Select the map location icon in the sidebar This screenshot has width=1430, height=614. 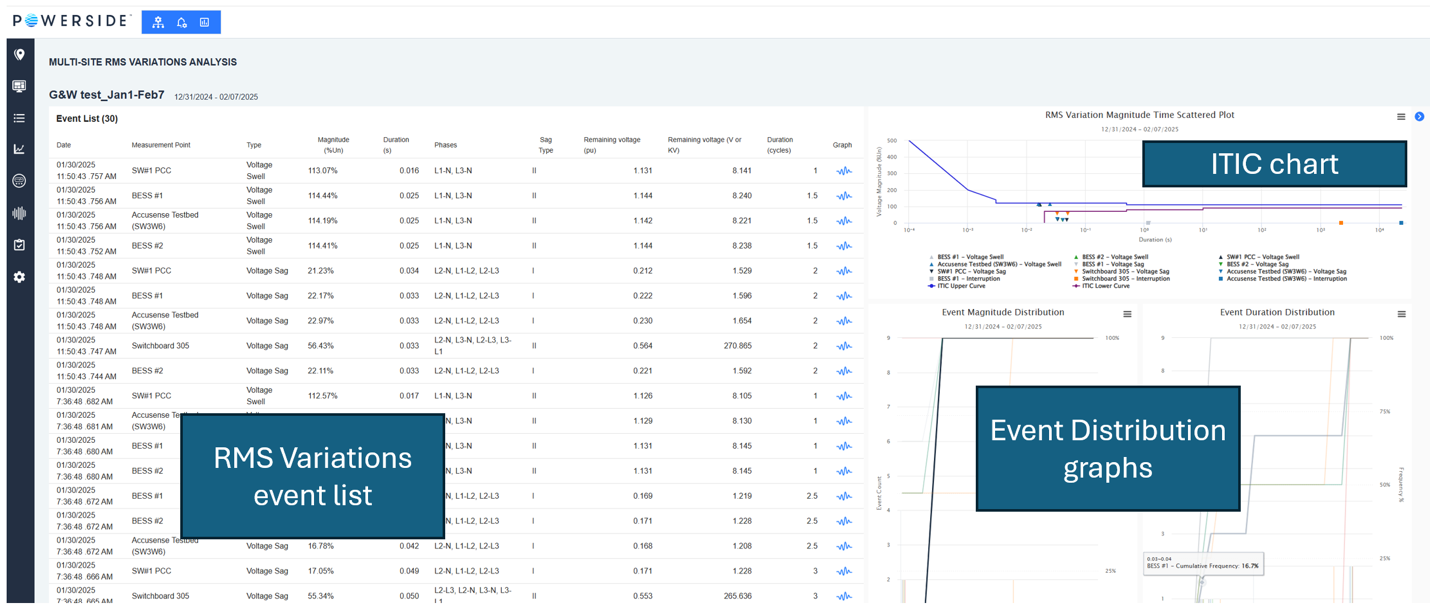click(18, 57)
